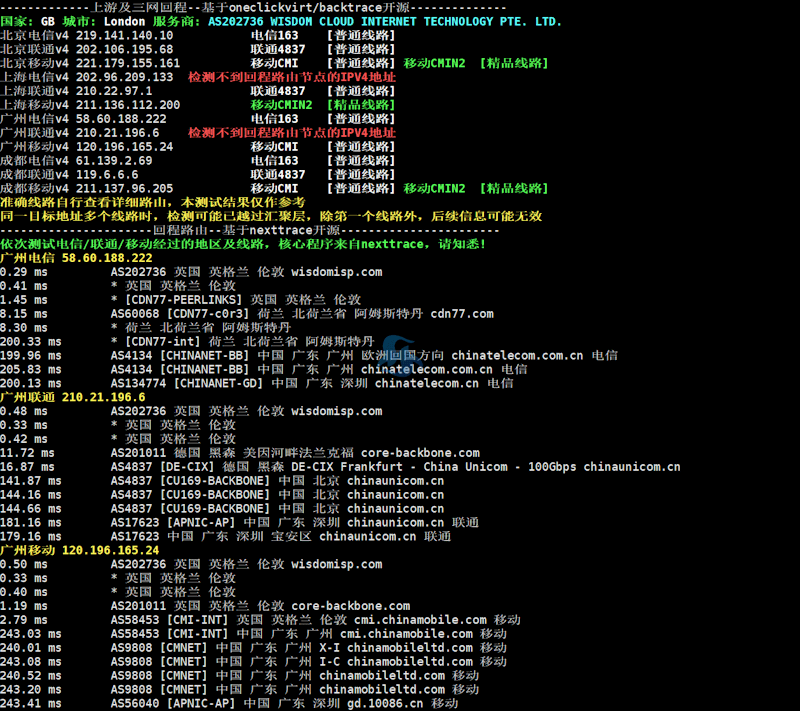Select IP 221.179.155.161 for 北京移动v4
This screenshot has height=711, width=800.
(127, 63)
